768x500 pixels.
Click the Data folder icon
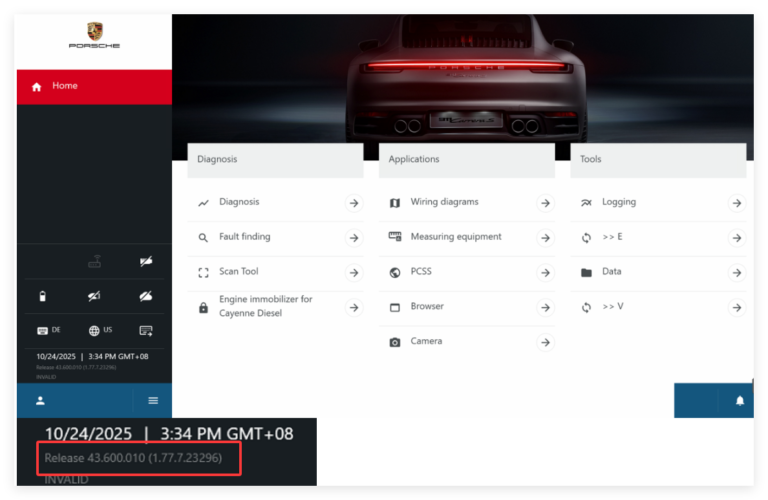click(586, 272)
